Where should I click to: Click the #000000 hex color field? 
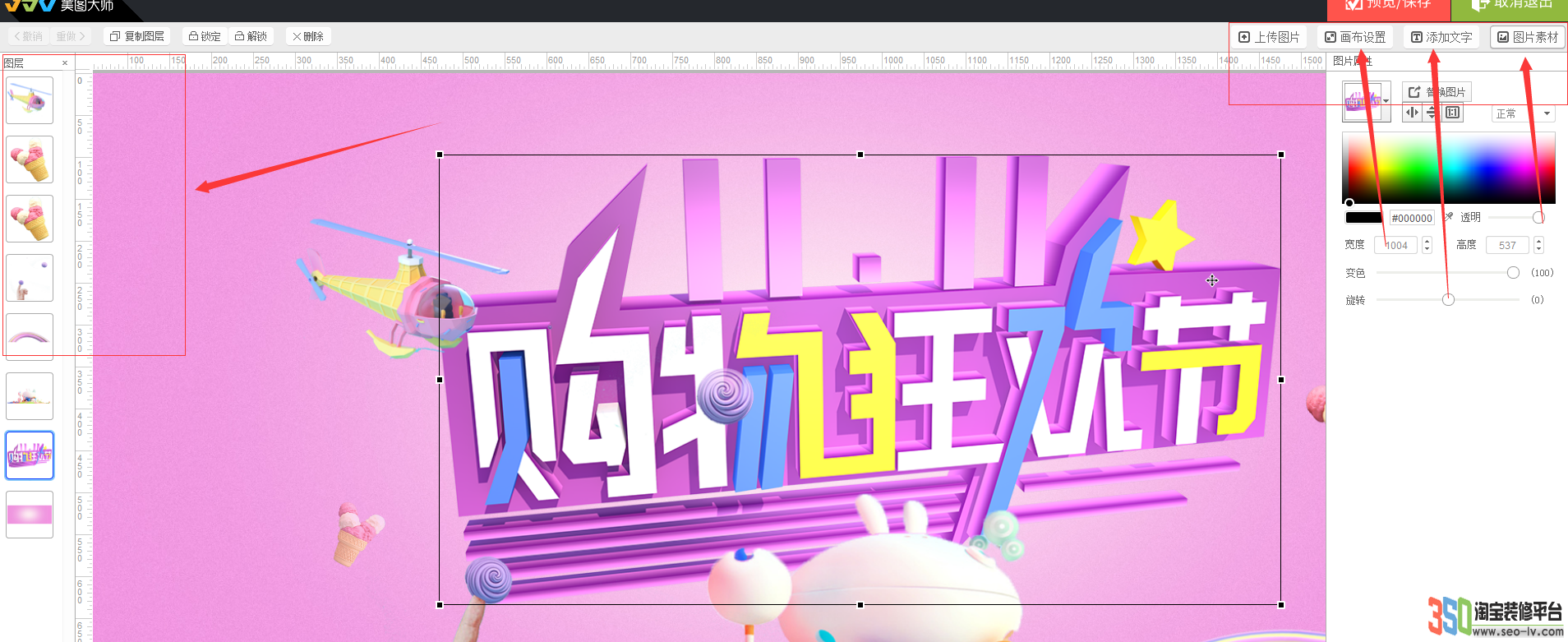pyautogui.click(x=1412, y=218)
